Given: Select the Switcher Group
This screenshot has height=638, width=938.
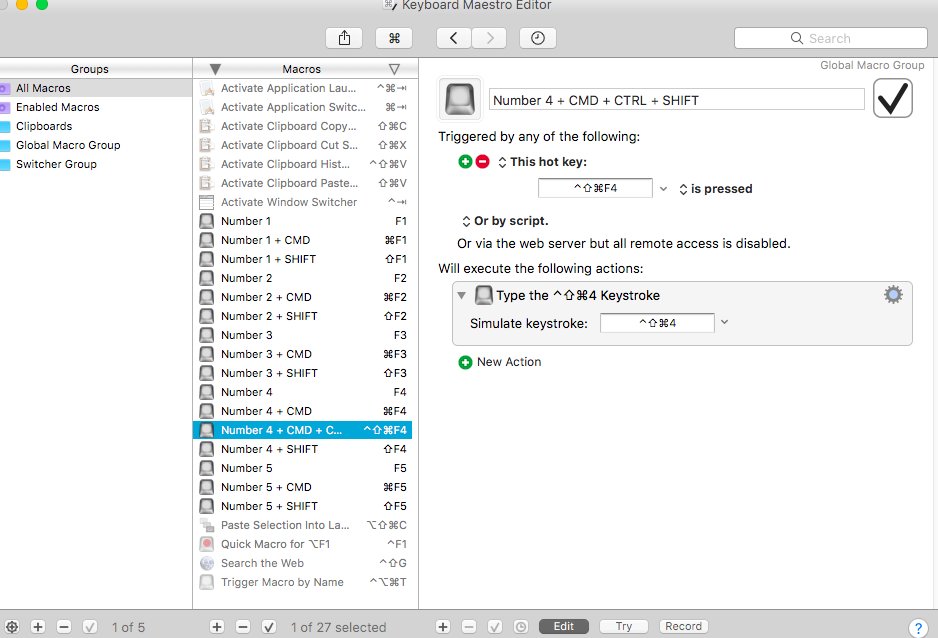Looking at the screenshot, I should (x=96, y=164).
